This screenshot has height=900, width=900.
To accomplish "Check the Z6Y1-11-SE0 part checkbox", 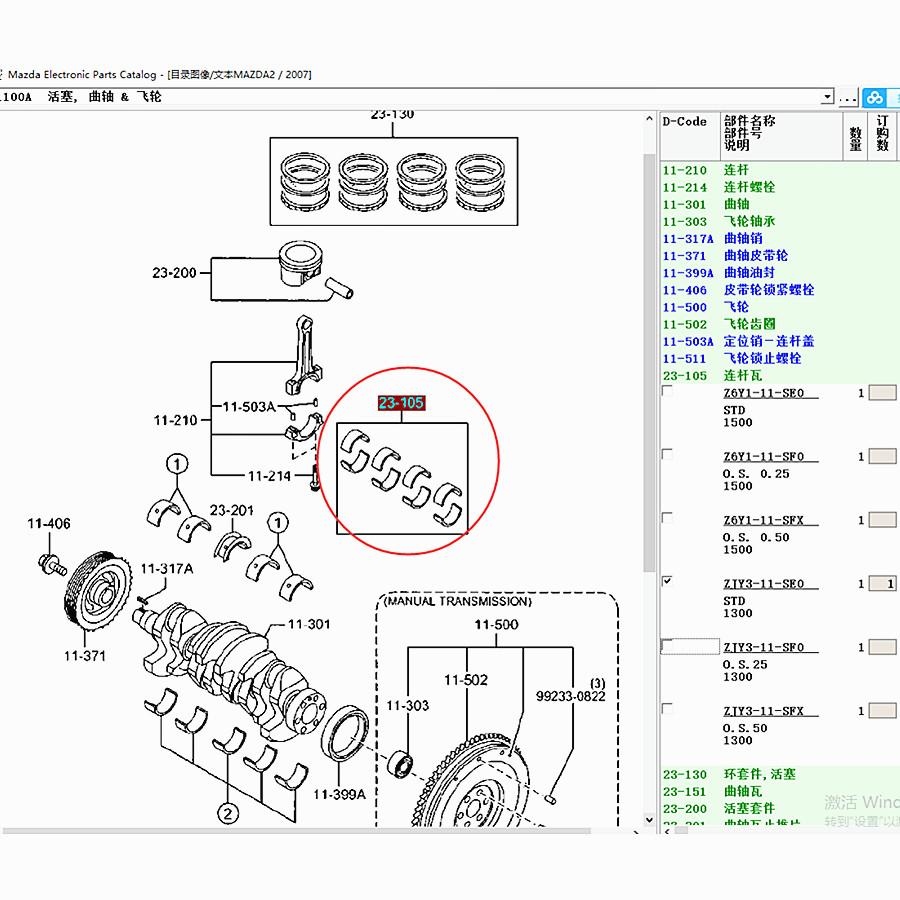I will [667, 391].
